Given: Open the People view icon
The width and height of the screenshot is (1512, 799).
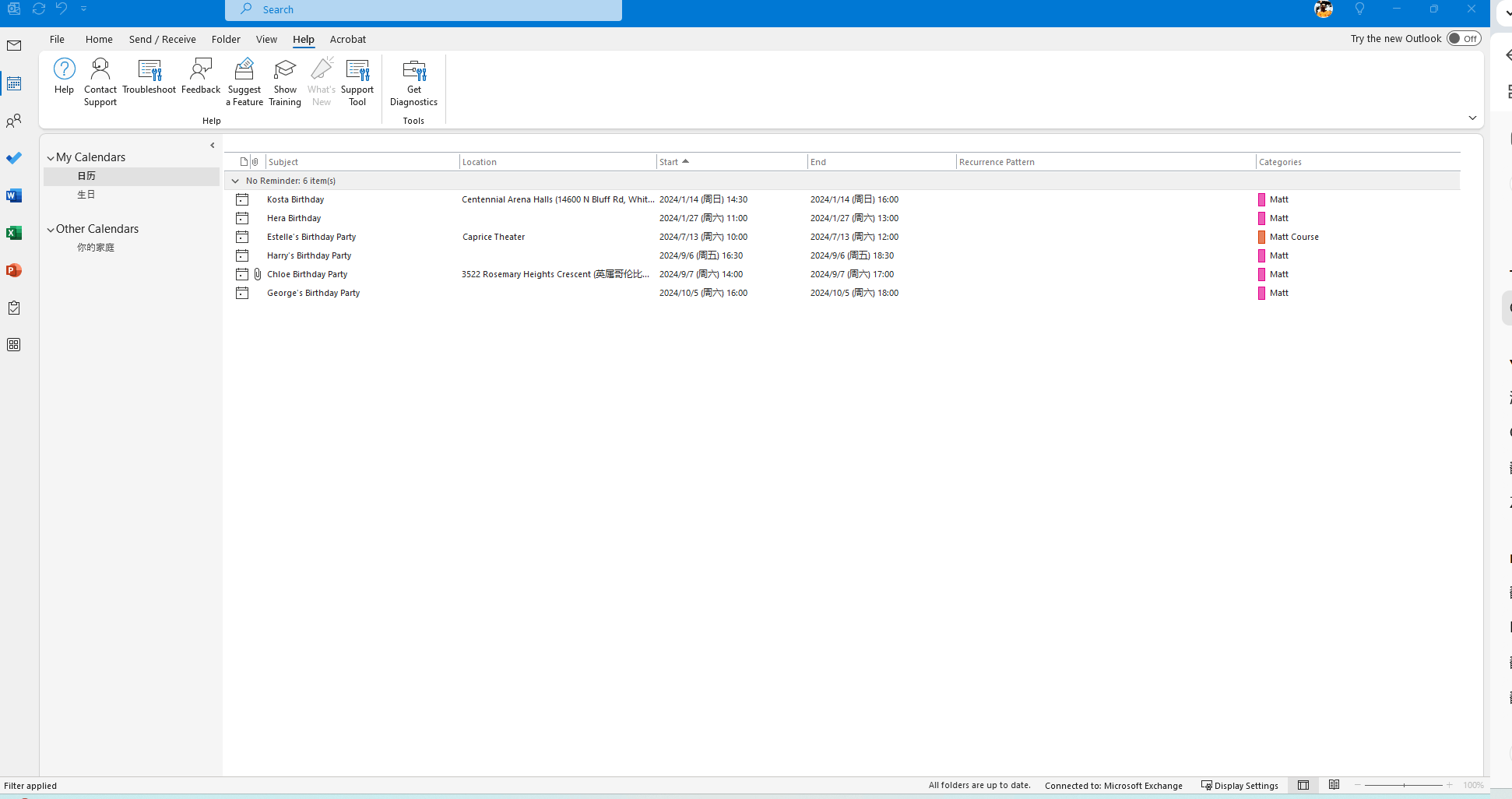Looking at the screenshot, I should [x=14, y=121].
